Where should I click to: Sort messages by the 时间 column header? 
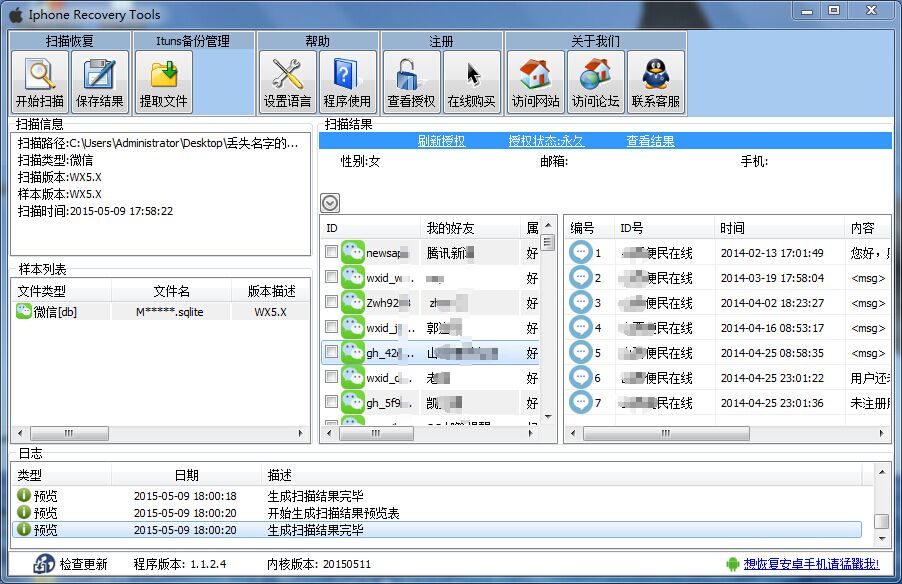pyautogui.click(x=779, y=228)
